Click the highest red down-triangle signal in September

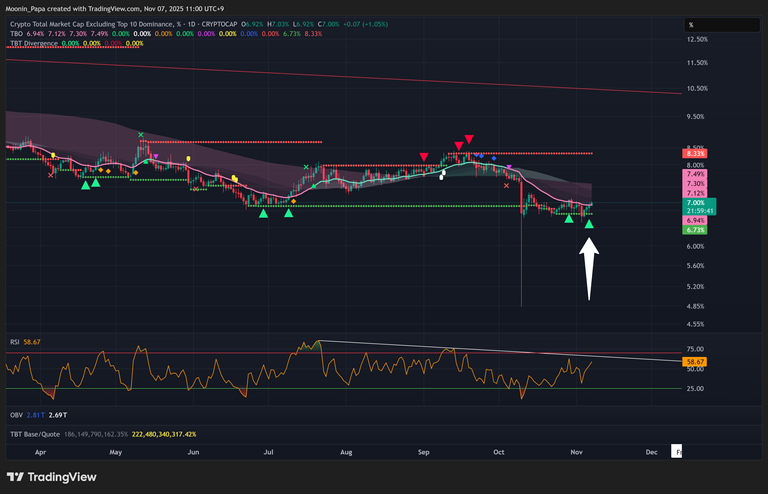(x=469, y=139)
